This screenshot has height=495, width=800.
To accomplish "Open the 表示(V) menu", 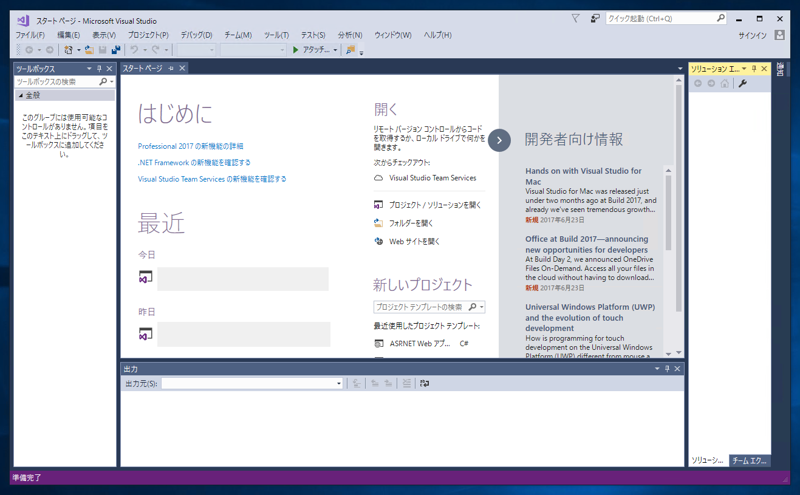I will click(x=104, y=35).
